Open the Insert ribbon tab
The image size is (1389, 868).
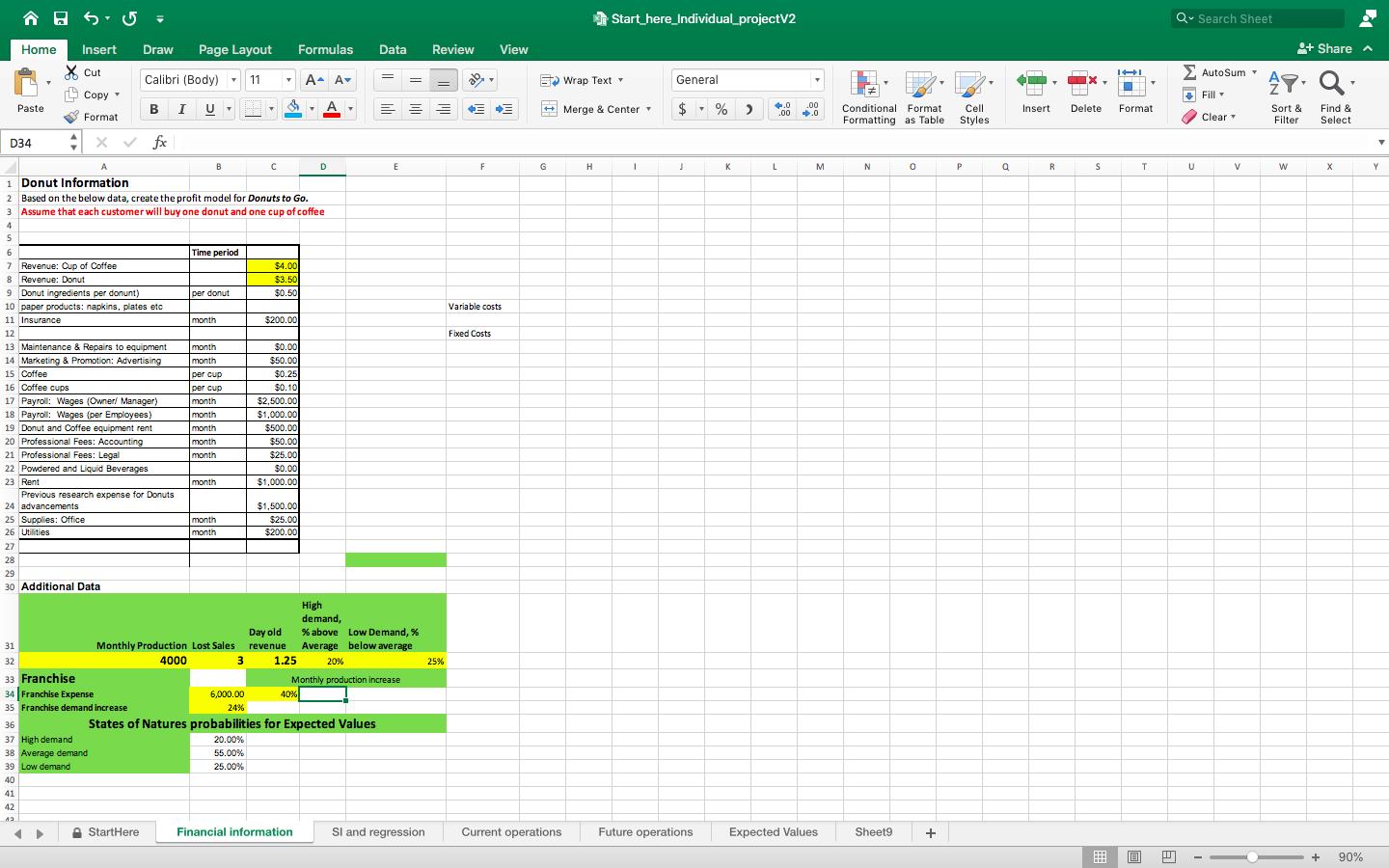tap(99, 49)
